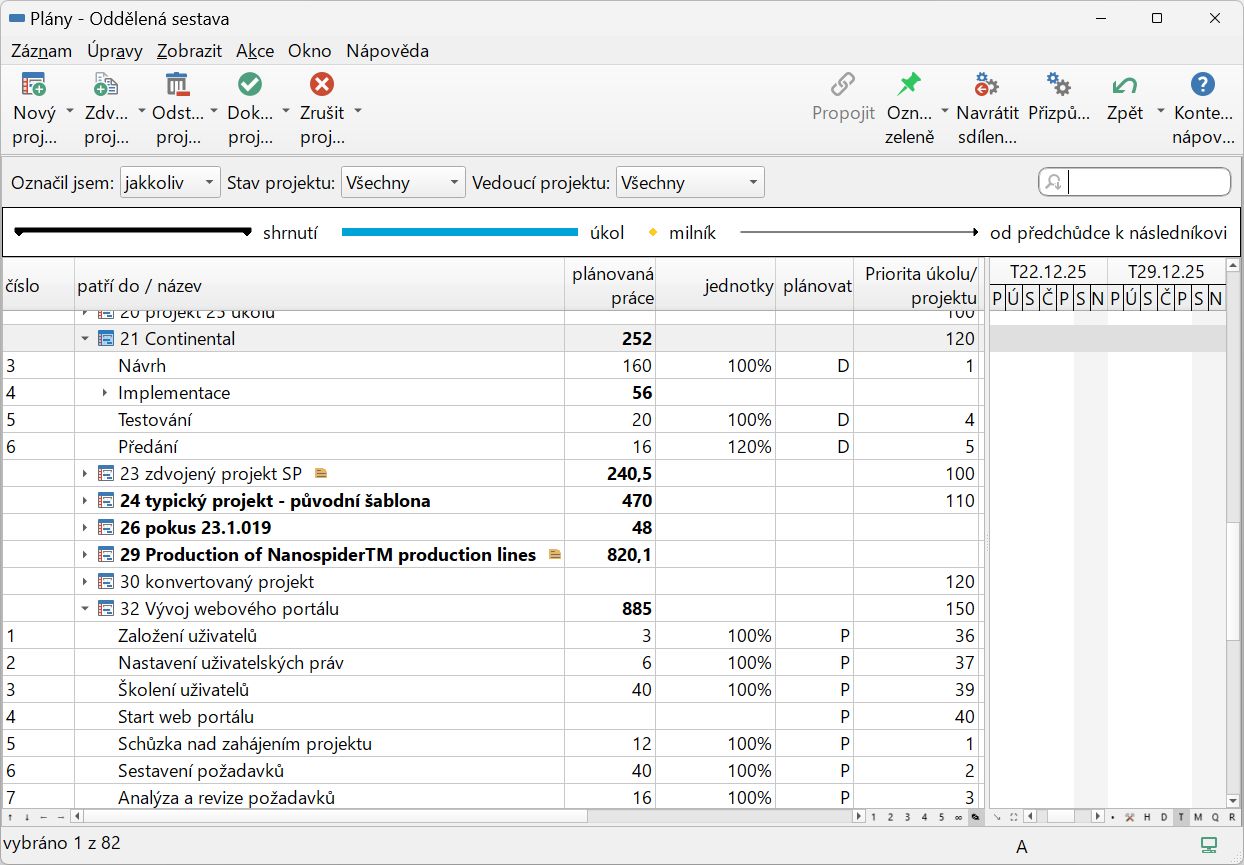Collapse the 21 Continental project tree node

click(x=85, y=339)
